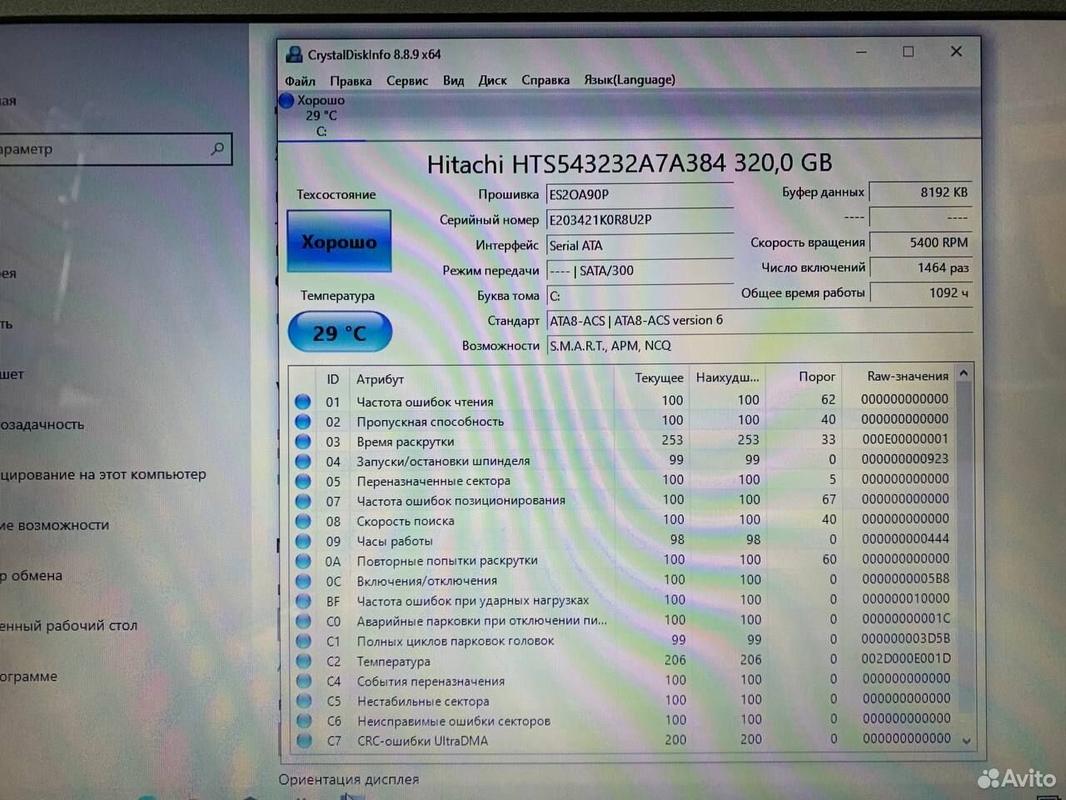The width and height of the screenshot is (1066, 800).
Task: Click the Скорость вращения value 5400 RPM
Action: coord(921,243)
